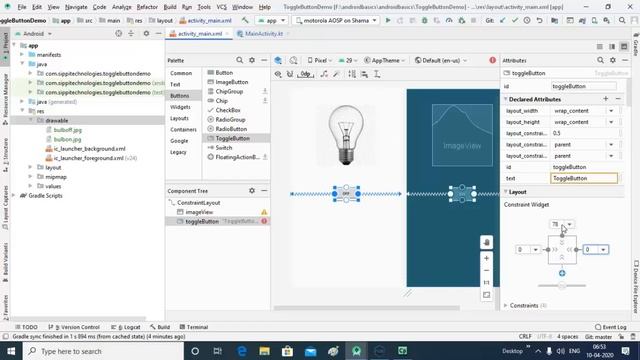
Task: Open Logcat tool window
Action: click(126, 327)
